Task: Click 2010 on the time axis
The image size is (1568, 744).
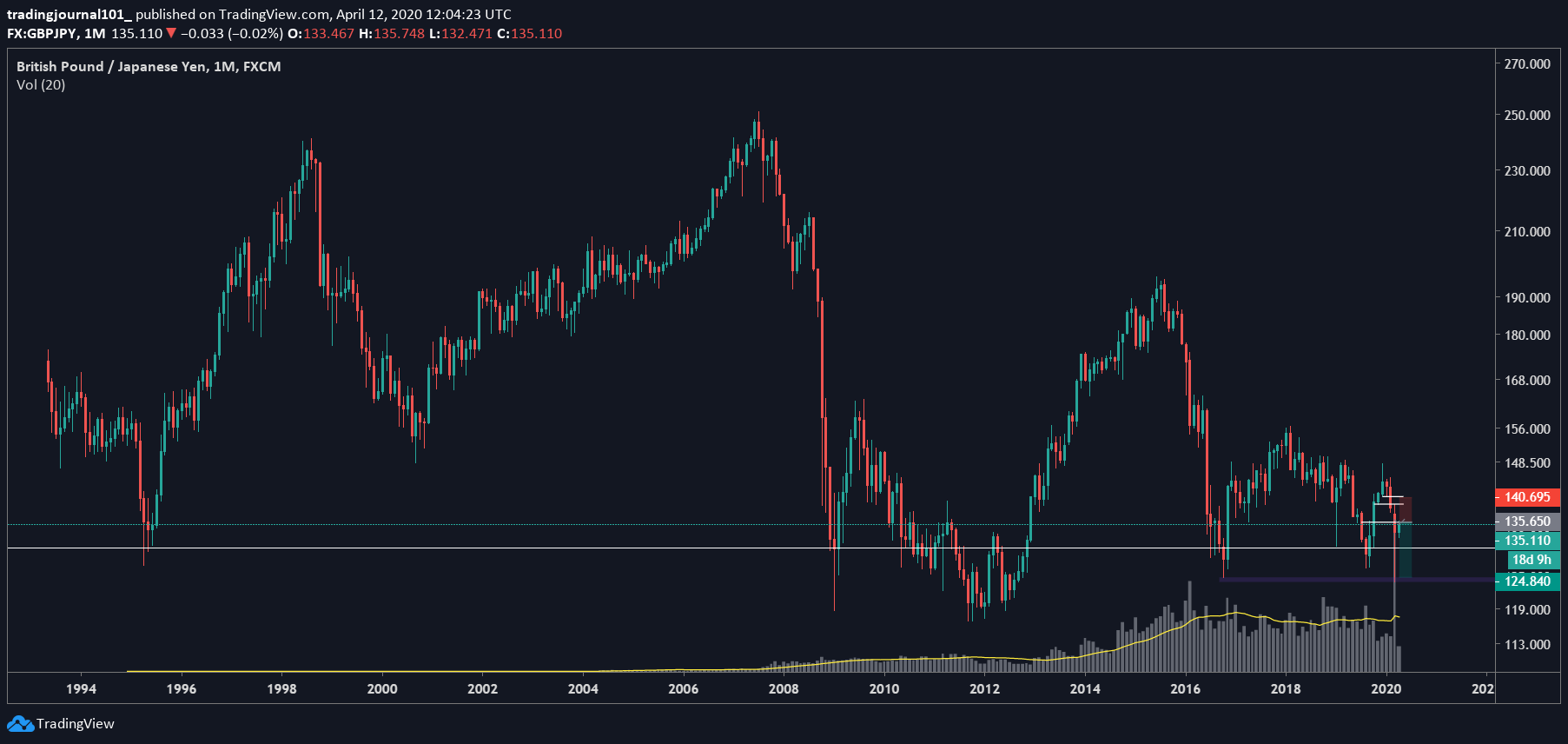Action: [884, 688]
